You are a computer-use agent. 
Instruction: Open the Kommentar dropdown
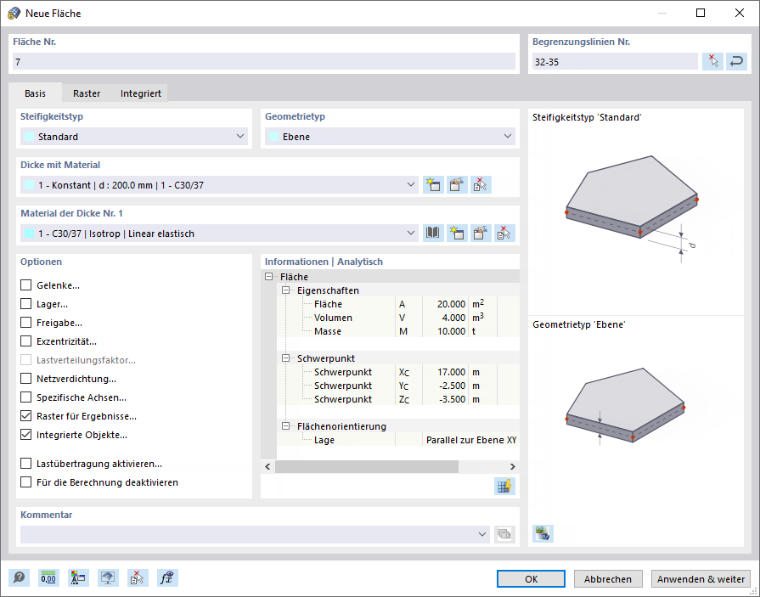255,534
